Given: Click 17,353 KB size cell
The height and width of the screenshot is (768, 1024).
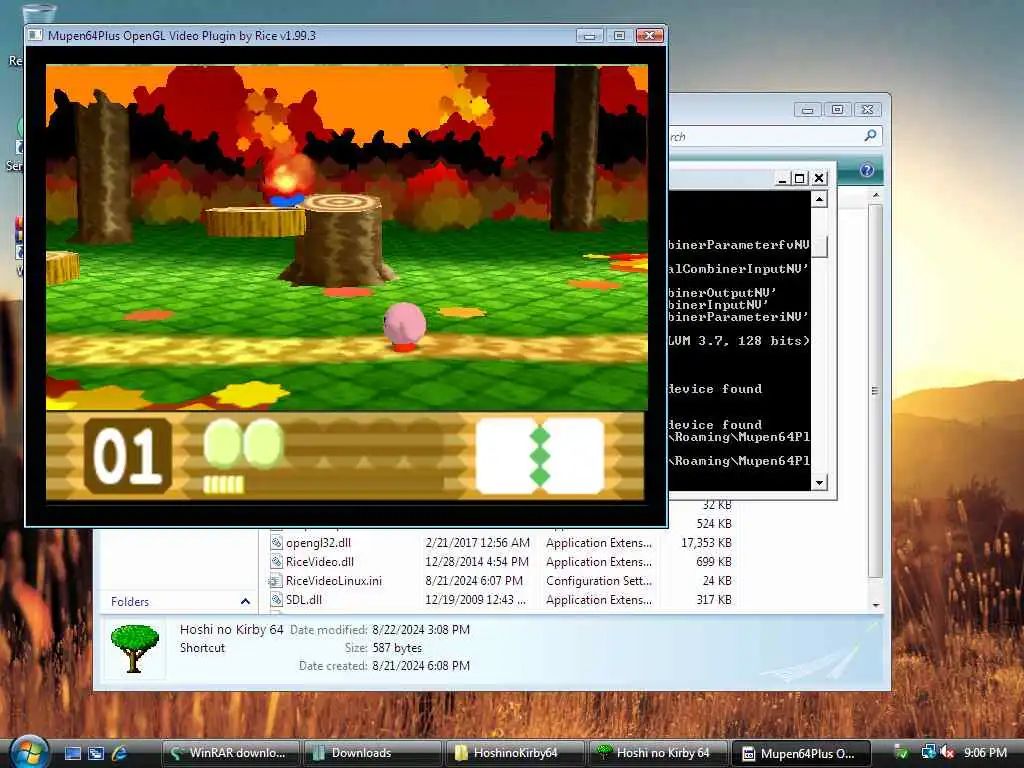Looking at the screenshot, I should [706, 543].
